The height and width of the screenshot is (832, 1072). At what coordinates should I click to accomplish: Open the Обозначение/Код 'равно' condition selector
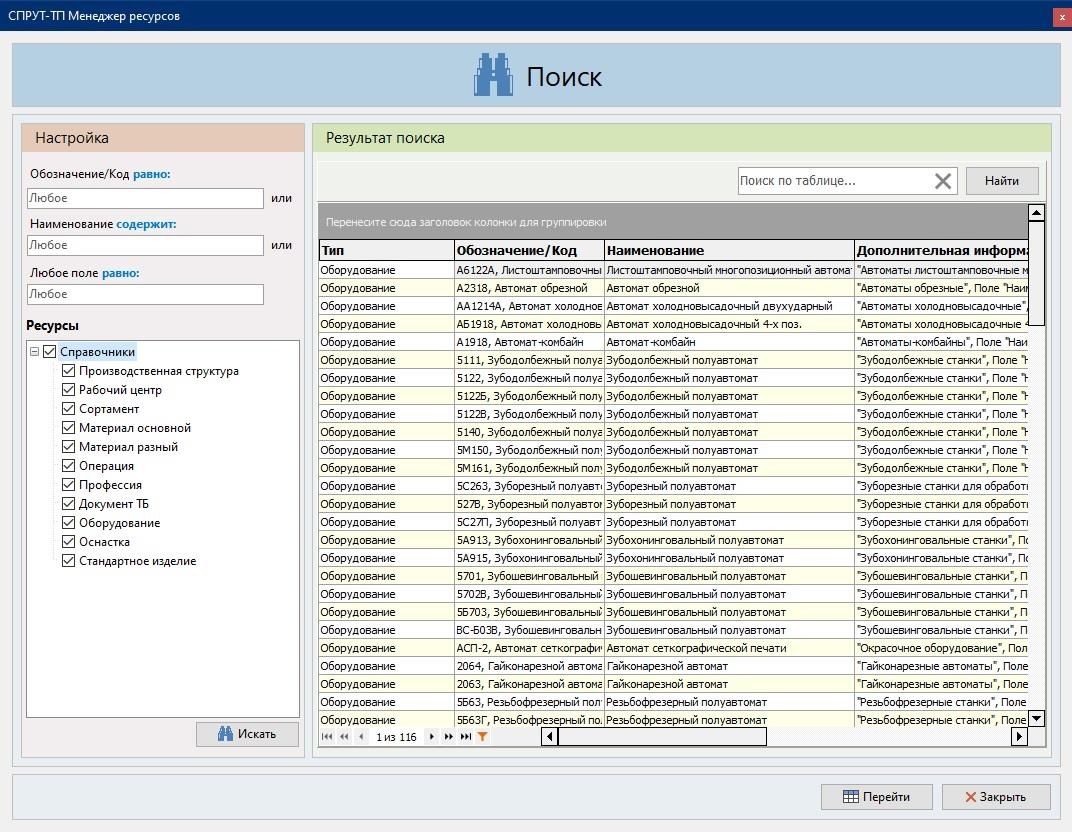tap(151, 174)
